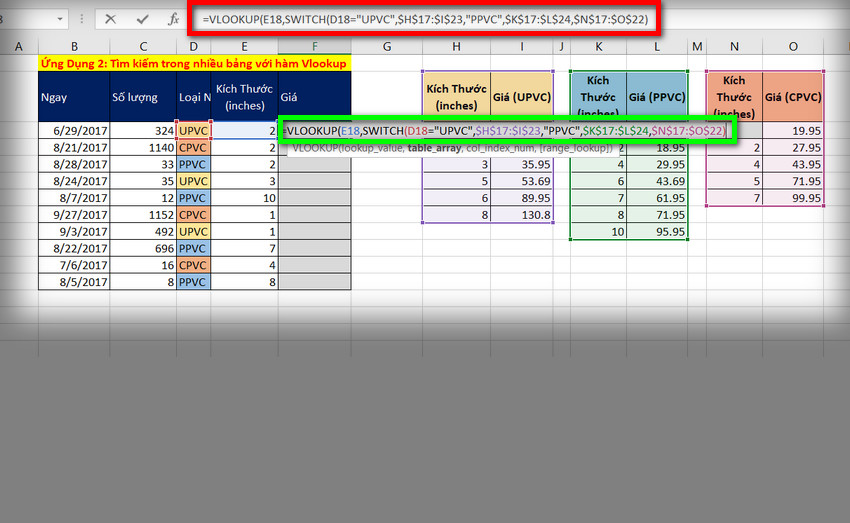The height and width of the screenshot is (523, 850).
Task: Click the yellow title cell Ứng Dụng 2
Action: click(195, 63)
